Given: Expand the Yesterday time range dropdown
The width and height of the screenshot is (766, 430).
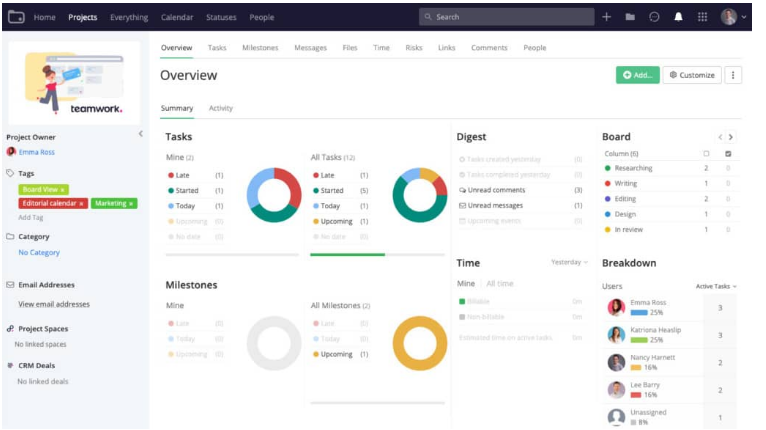Looking at the screenshot, I should coord(569,263).
